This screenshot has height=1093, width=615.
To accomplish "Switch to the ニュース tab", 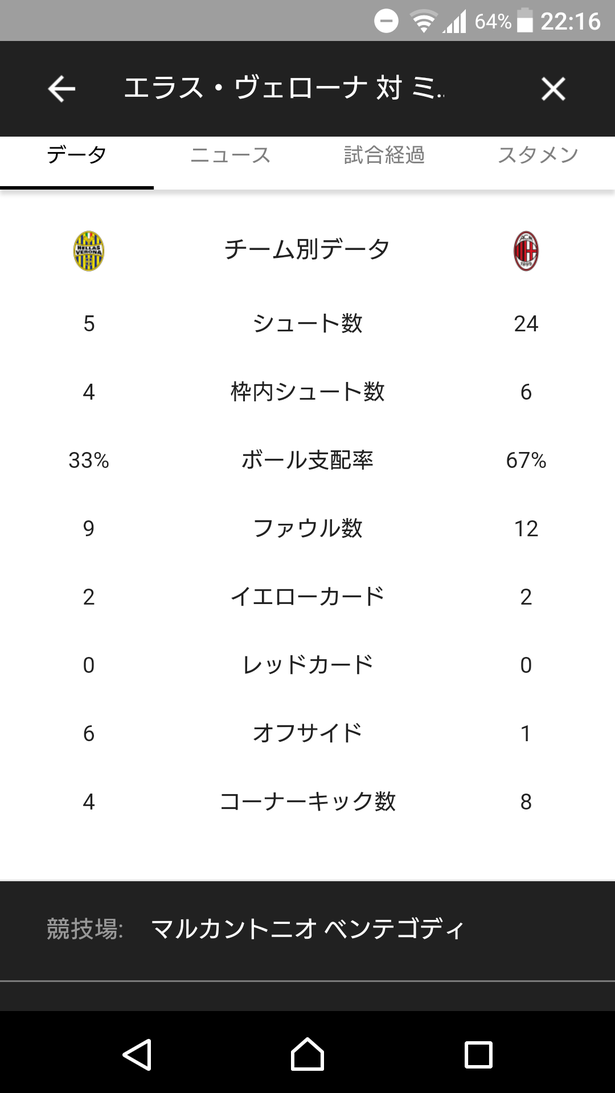I will tap(230, 155).
